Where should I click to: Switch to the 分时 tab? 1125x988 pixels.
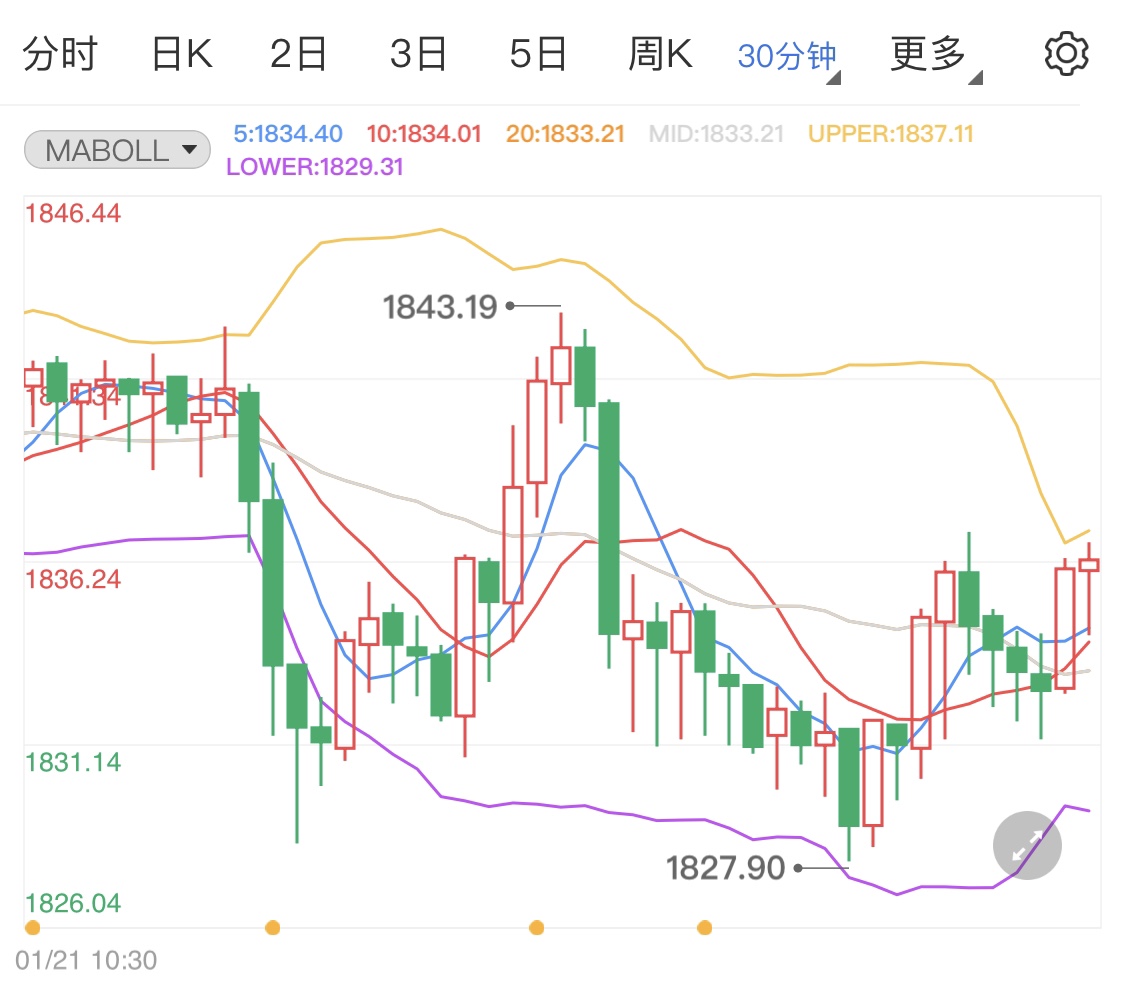[60, 54]
